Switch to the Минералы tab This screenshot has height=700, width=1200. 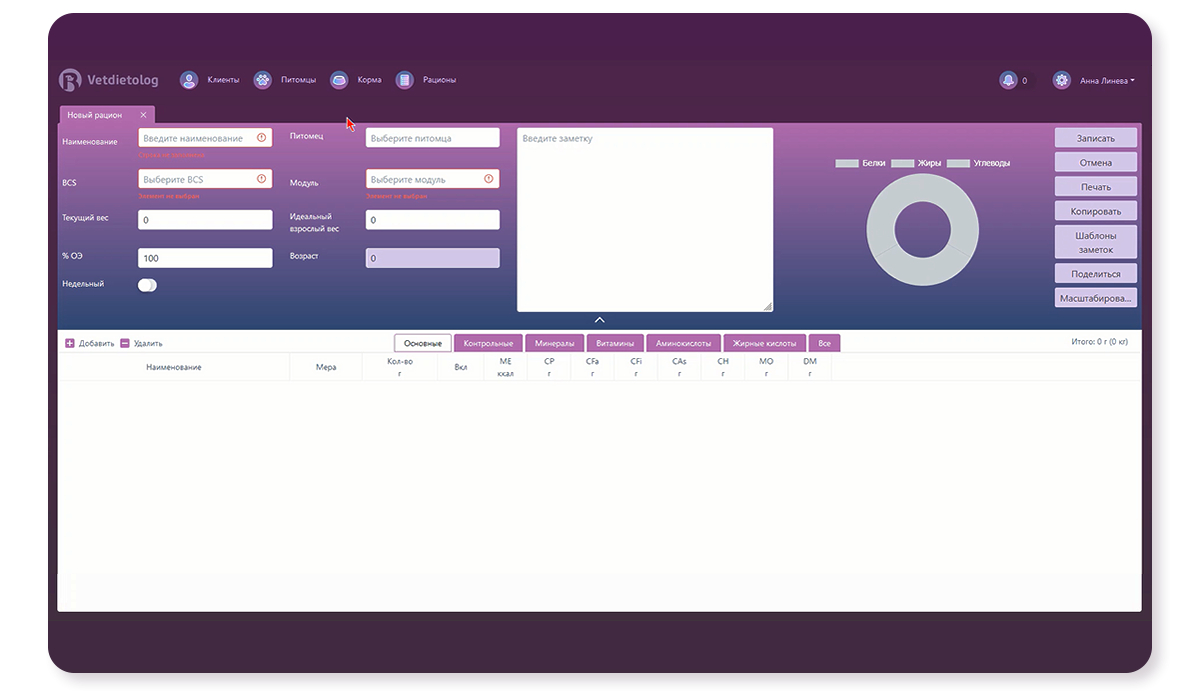[x=554, y=343]
